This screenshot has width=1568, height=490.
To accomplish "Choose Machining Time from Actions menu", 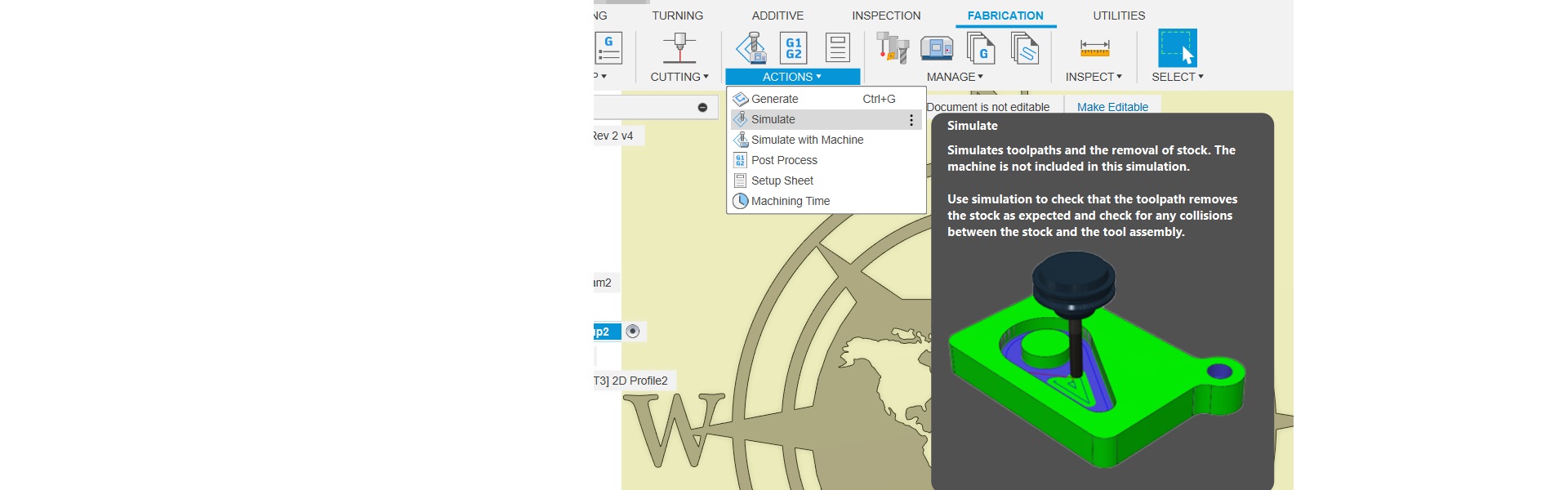I will (x=790, y=201).
